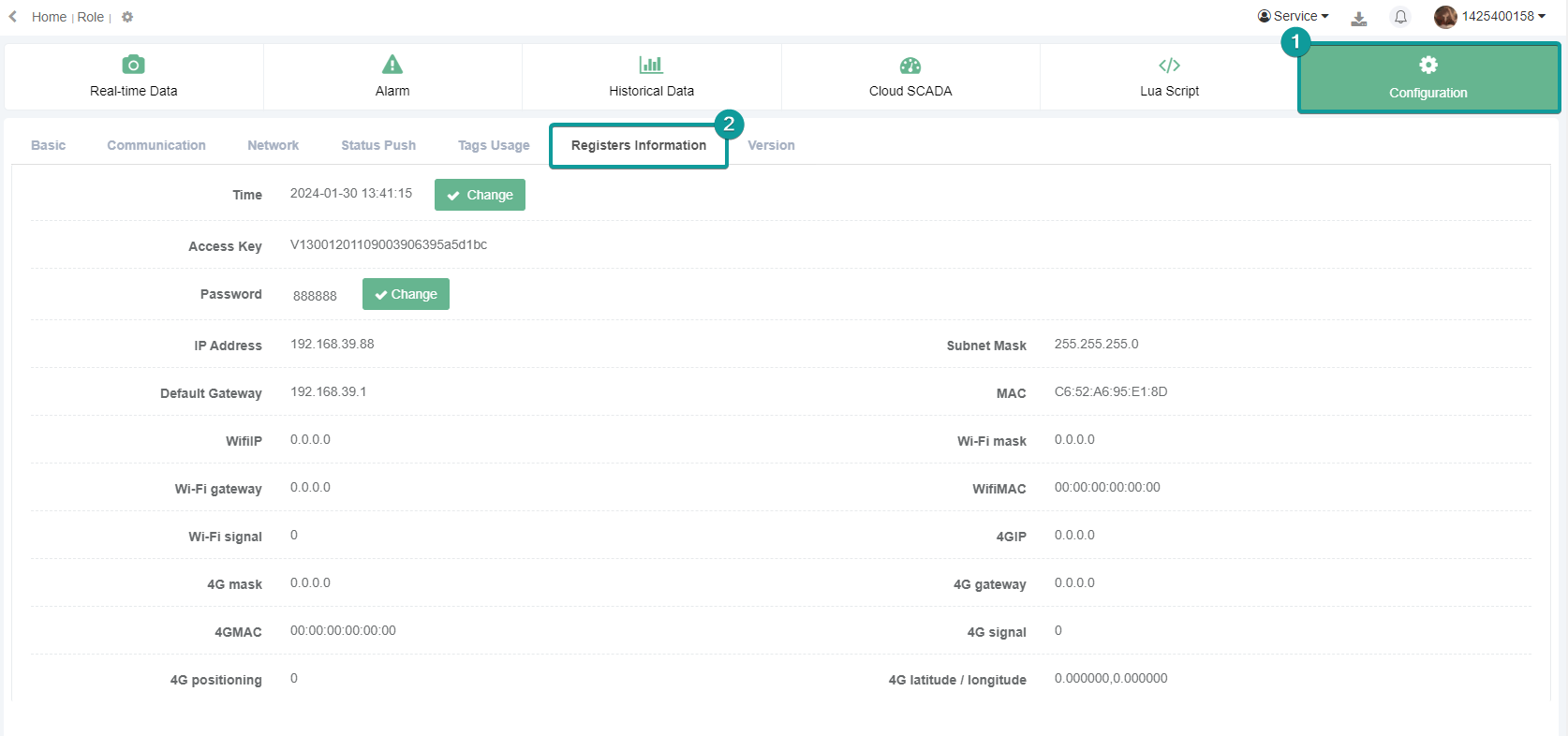Select the Registers Information tab
This screenshot has width=1568, height=736.
tap(639, 145)
